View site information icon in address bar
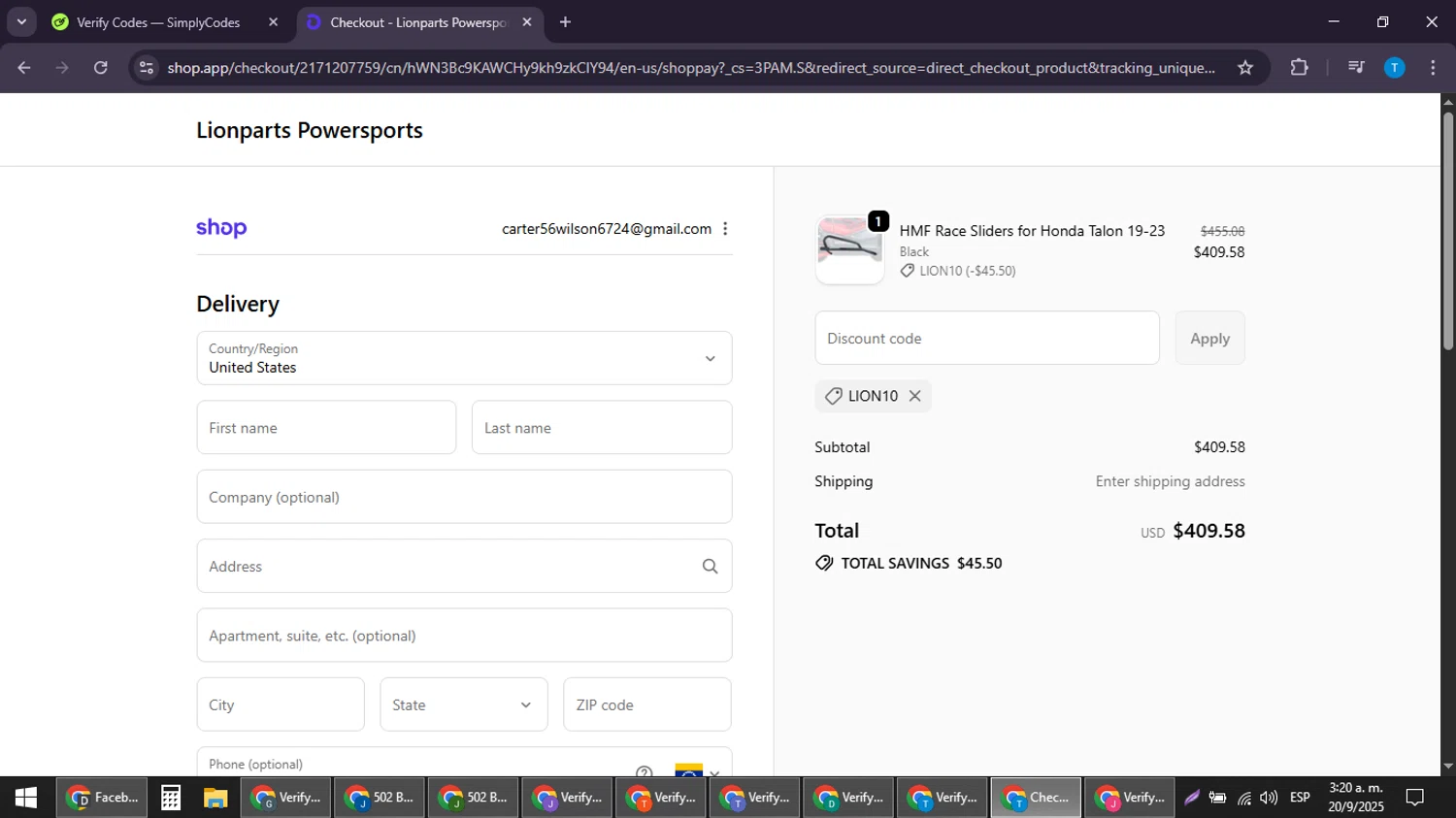Viewport: 1456px width, 818px height. tap(146, 68)
